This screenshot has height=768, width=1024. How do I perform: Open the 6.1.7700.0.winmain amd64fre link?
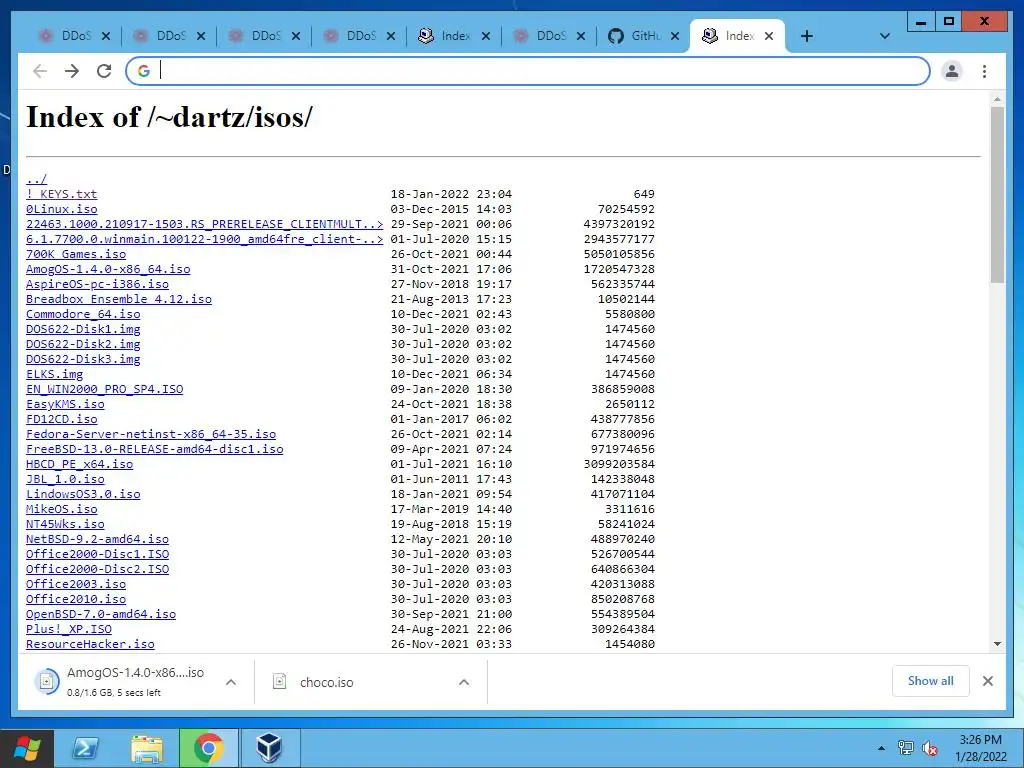click(204, 239)
